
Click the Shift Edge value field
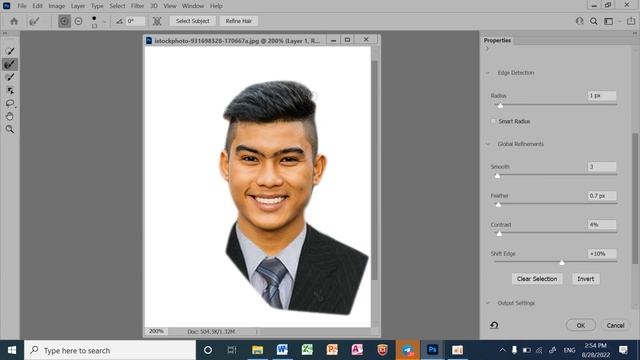coord(602,253)
